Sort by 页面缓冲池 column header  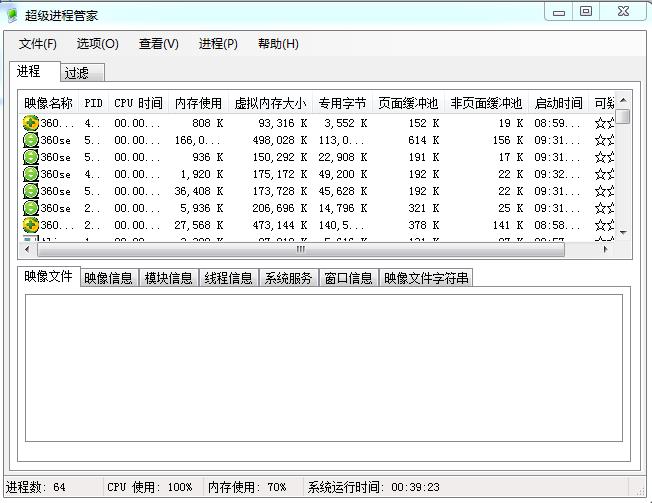click(x=408, y=103)
